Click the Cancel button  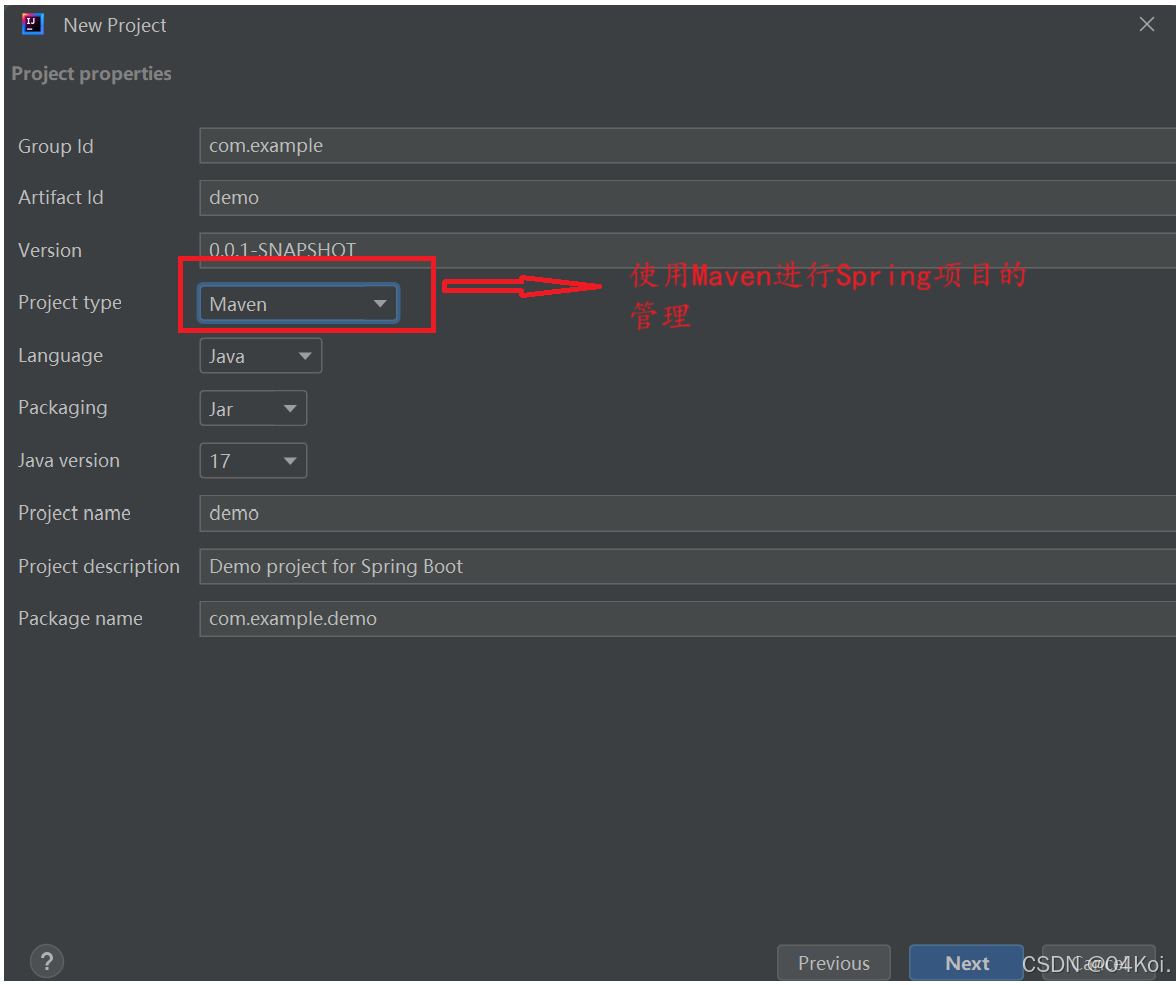coord(1098,962)
